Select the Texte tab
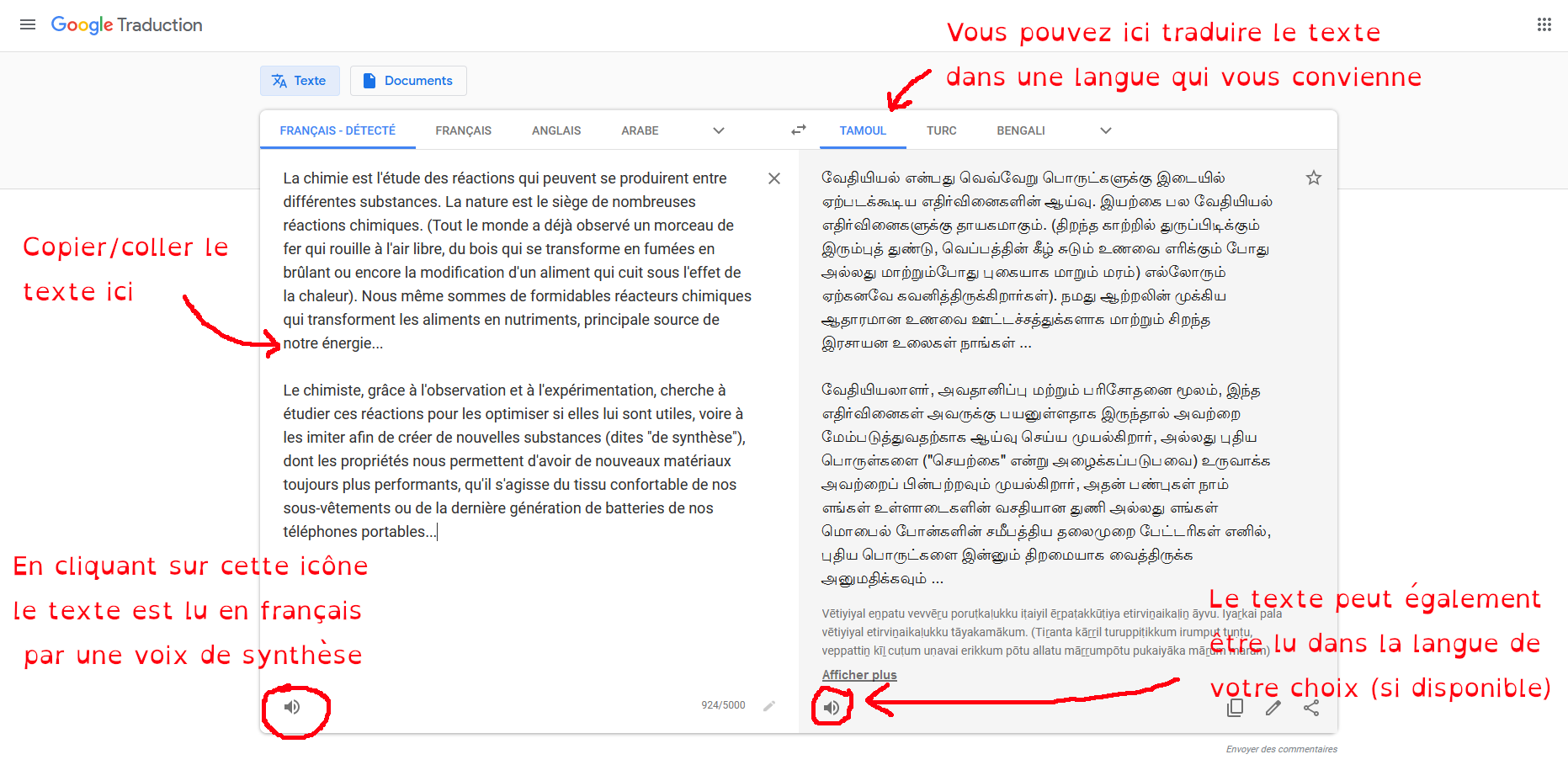Screen dimensions: 1568x765 (300, 80)
